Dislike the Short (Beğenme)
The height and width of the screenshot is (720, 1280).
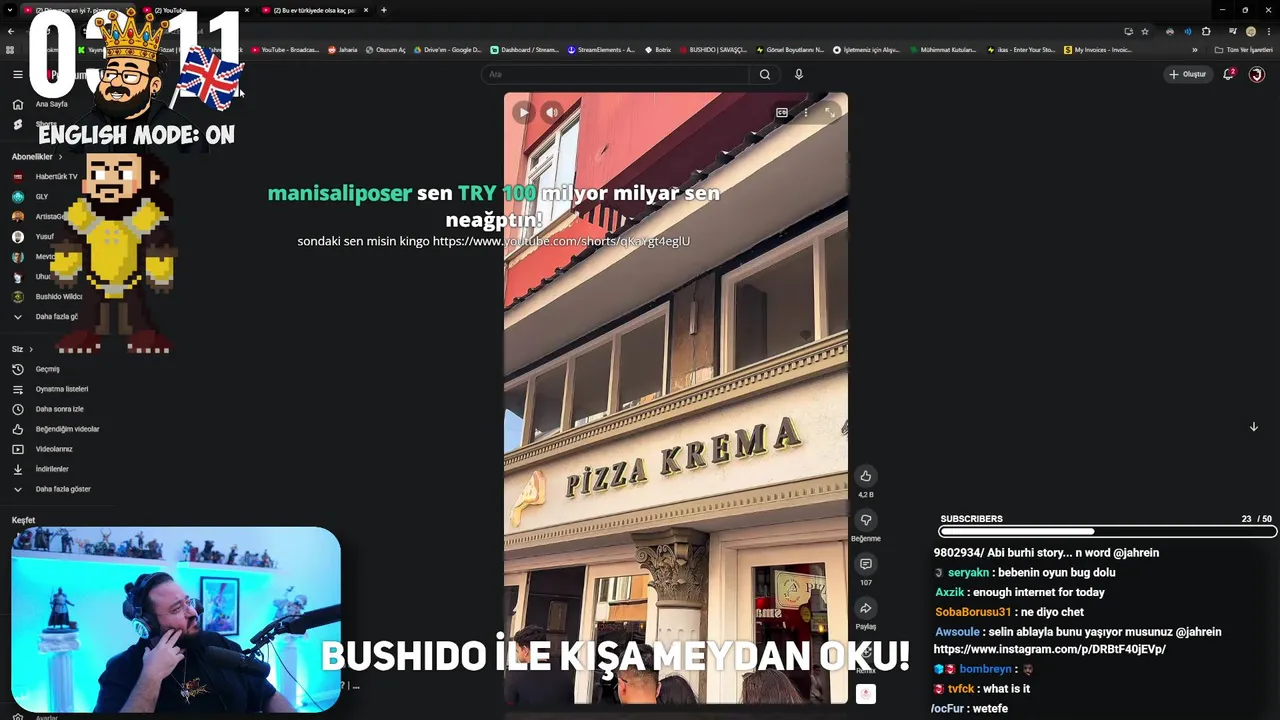[x=866, y=520]
